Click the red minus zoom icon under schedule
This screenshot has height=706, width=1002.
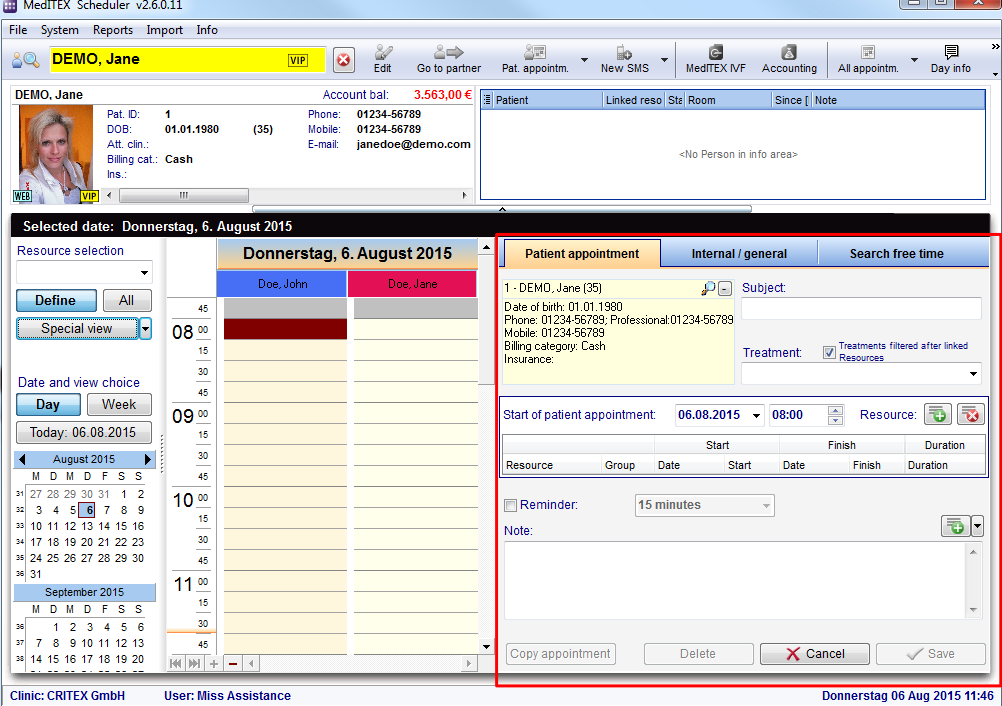coord(233,664)
